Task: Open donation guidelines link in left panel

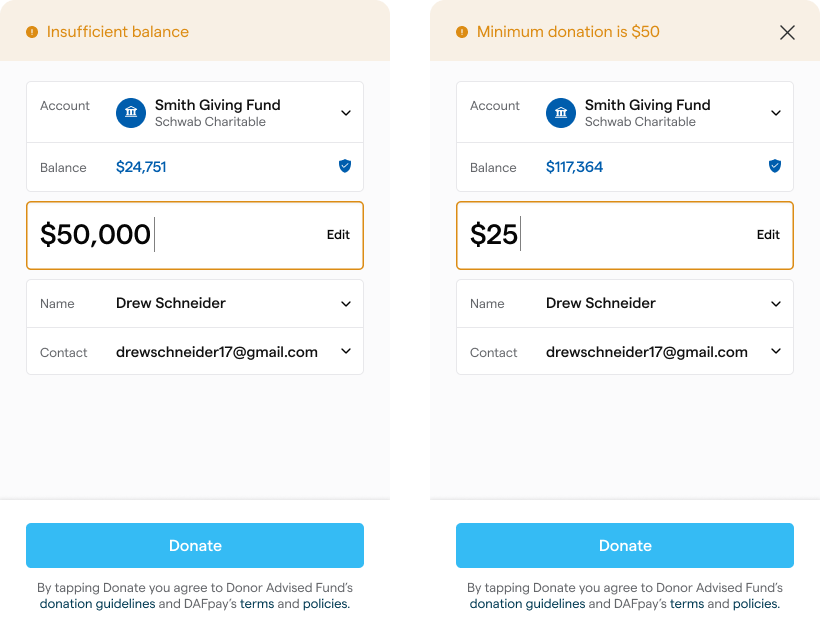Action: pyautogui.click(x=97, y=604)
